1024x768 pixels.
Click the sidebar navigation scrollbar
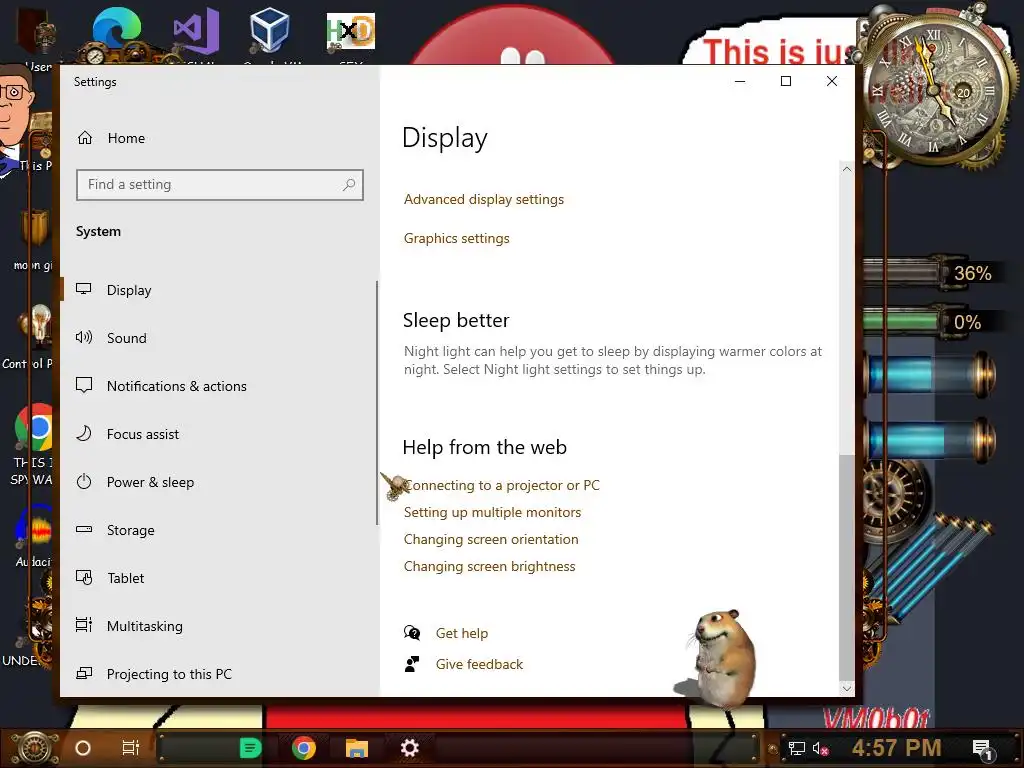[x=377, y=403]
